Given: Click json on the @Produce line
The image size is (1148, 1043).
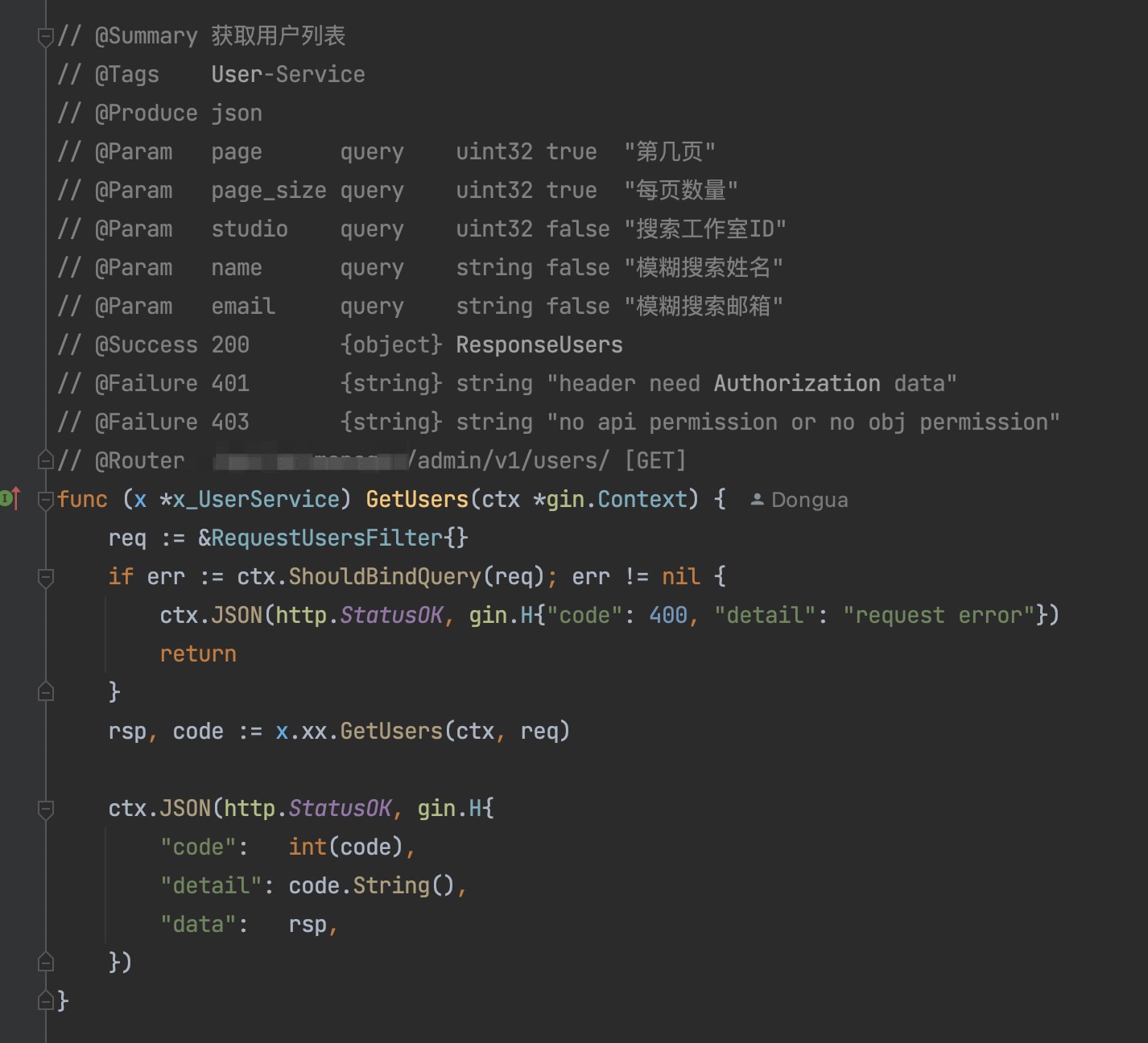Looking at the screenshot, I should (237, 113).
